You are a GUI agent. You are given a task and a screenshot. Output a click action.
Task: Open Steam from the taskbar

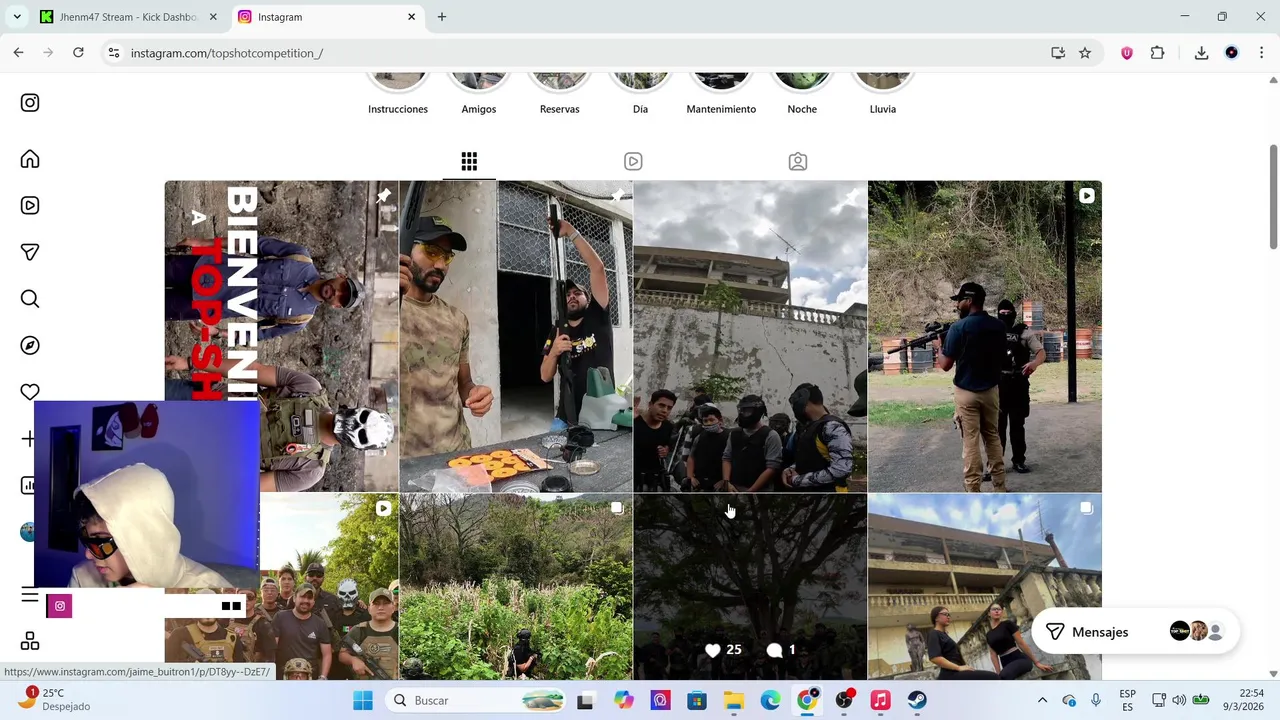[917, 700]
